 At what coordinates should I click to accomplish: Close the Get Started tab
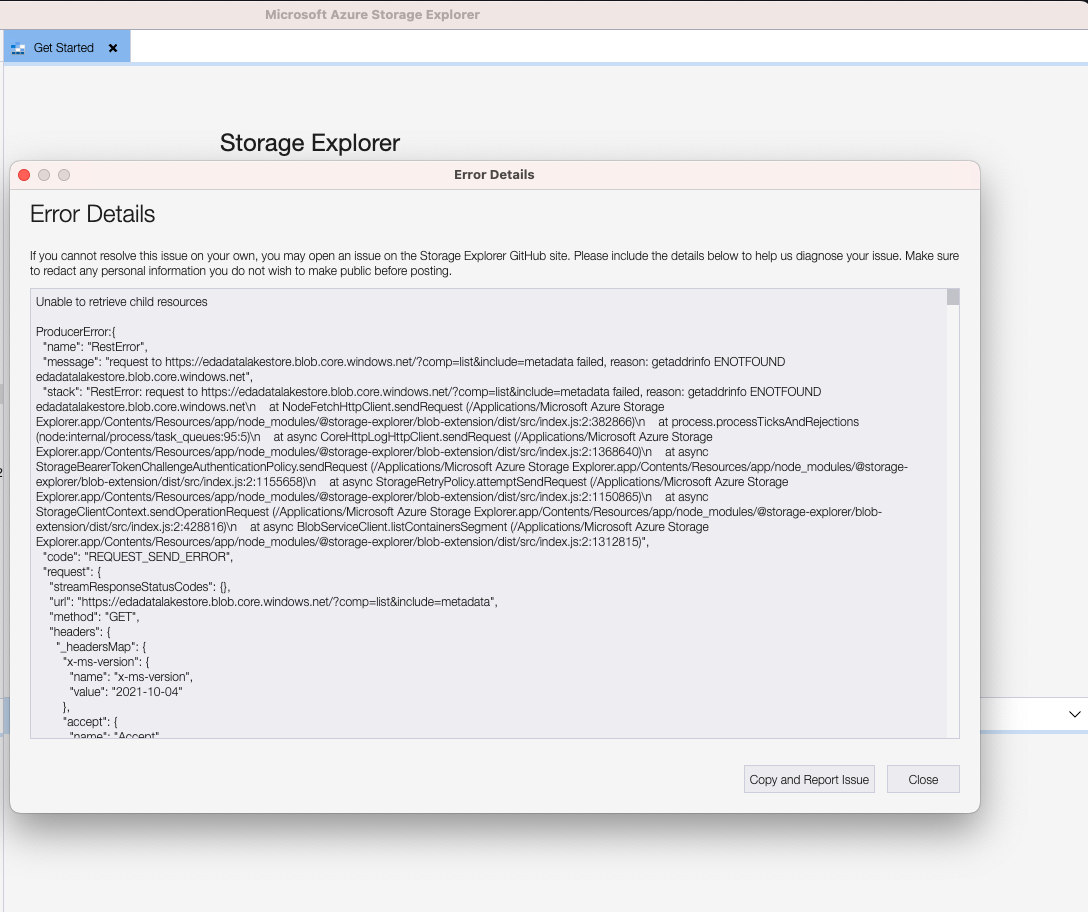113,49
